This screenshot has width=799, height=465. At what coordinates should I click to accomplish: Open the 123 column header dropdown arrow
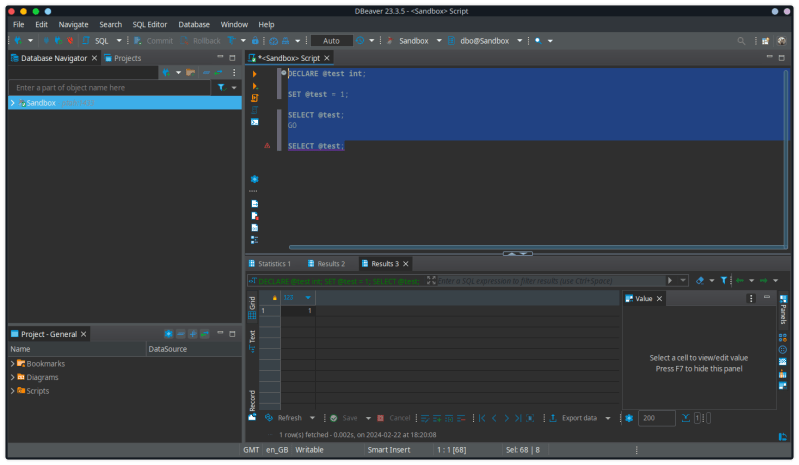[308, 298]
